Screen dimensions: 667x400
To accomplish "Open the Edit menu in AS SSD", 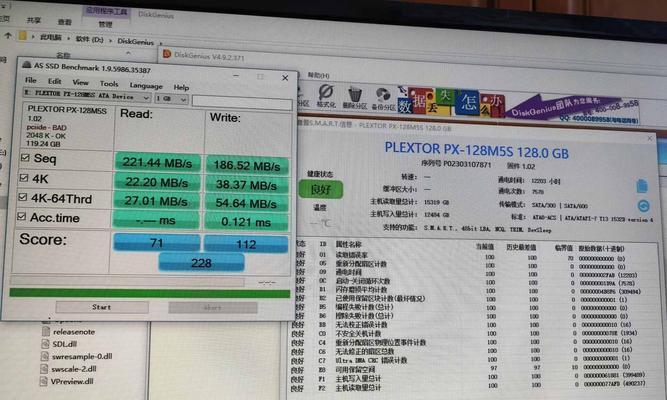I will tap(54, 81).
